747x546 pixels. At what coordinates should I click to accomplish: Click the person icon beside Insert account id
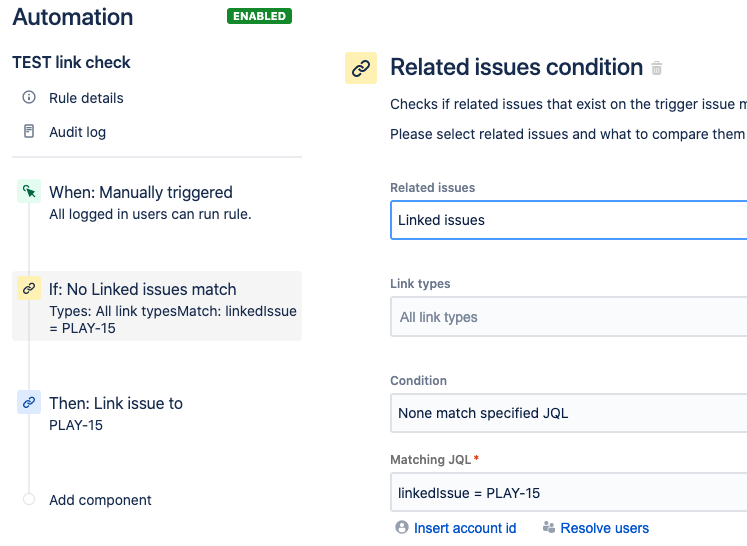(x=402, y=528)
